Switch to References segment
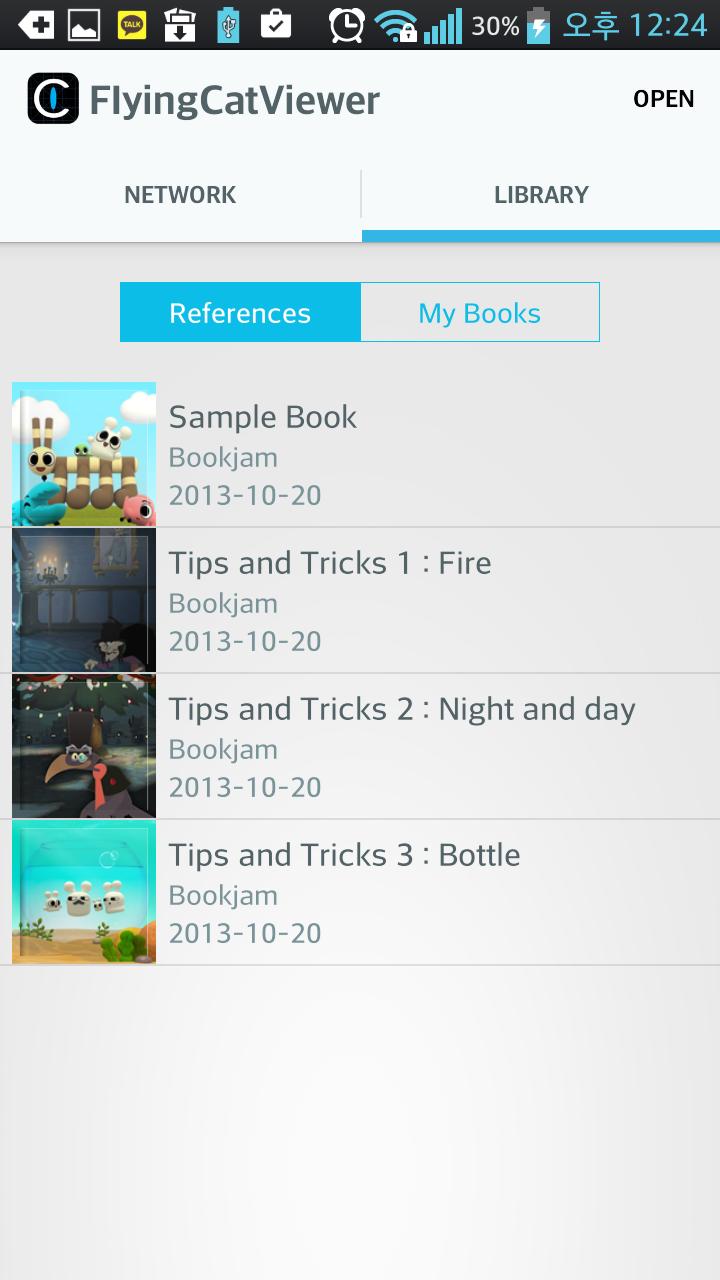Screen dimensions: 720x1280 pos(240,313)
